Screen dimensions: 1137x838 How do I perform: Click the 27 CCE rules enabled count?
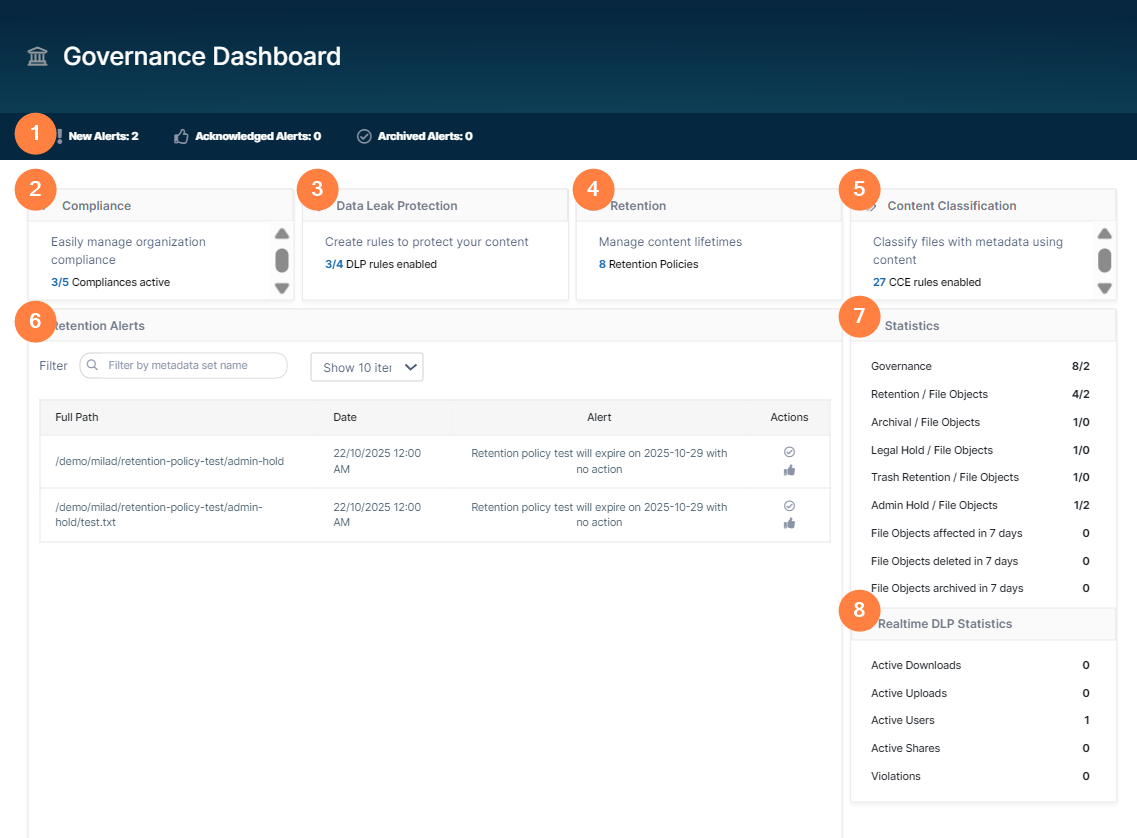click(x=879, y=283)
